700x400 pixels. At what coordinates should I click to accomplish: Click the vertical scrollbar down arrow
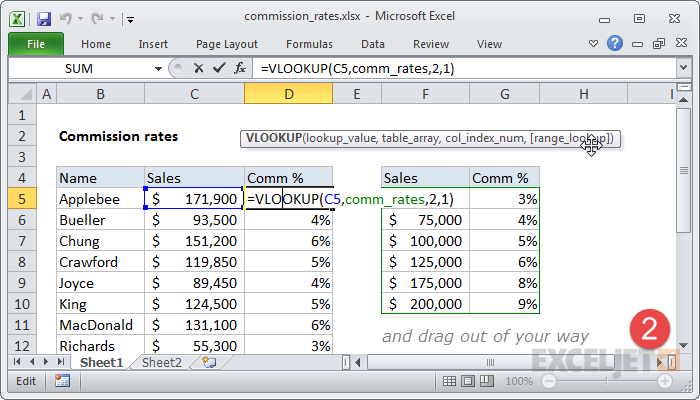click(683, 345)
